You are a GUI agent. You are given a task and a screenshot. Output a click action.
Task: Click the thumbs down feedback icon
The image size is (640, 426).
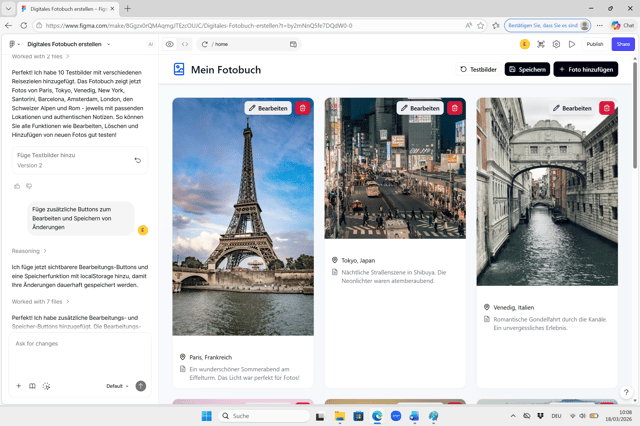[29, 186]
